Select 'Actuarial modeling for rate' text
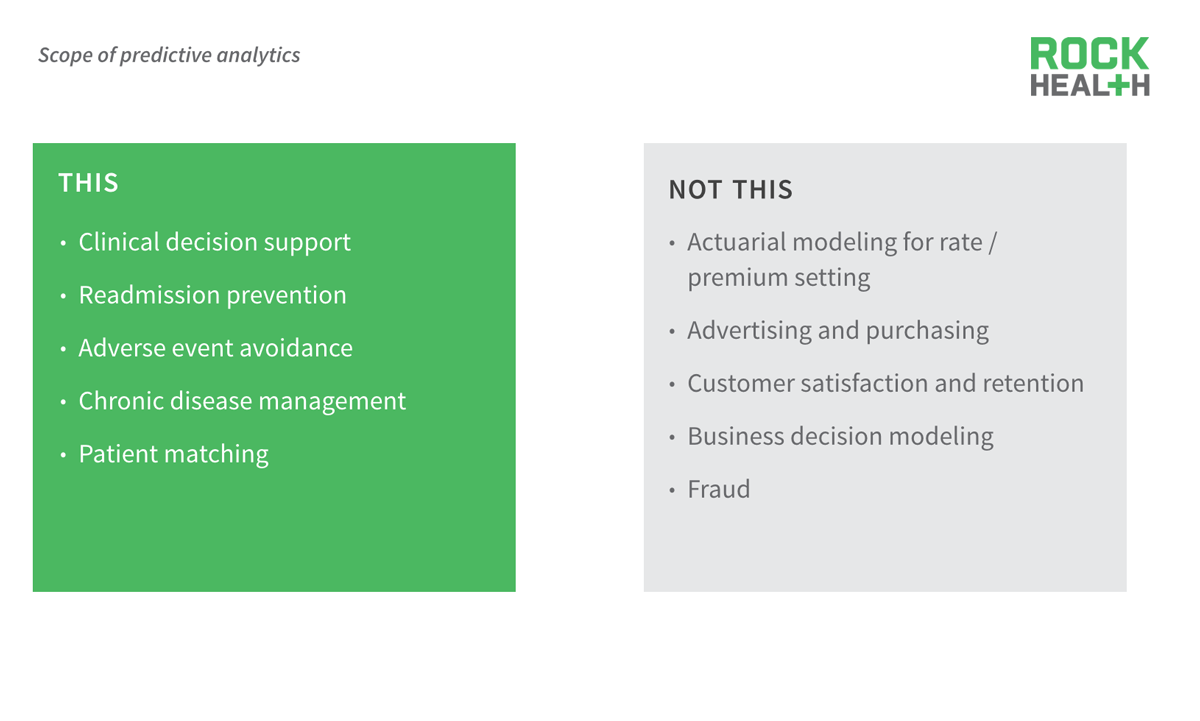 tap(835, 242)
